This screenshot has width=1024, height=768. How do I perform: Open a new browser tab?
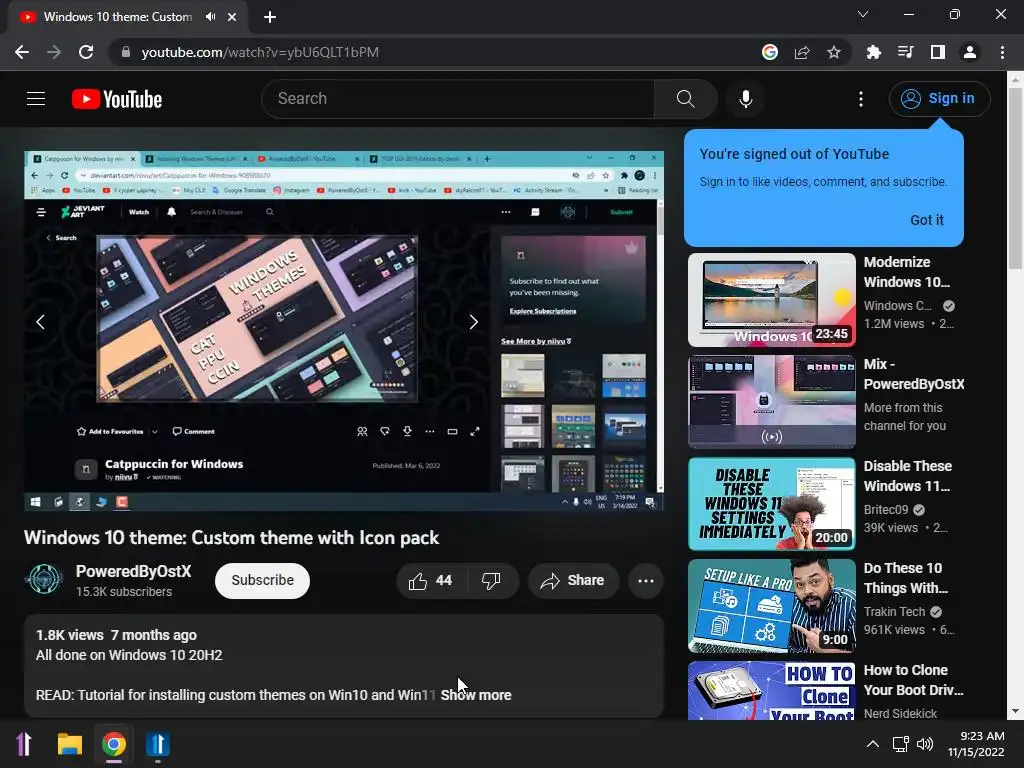pos(270,17)
